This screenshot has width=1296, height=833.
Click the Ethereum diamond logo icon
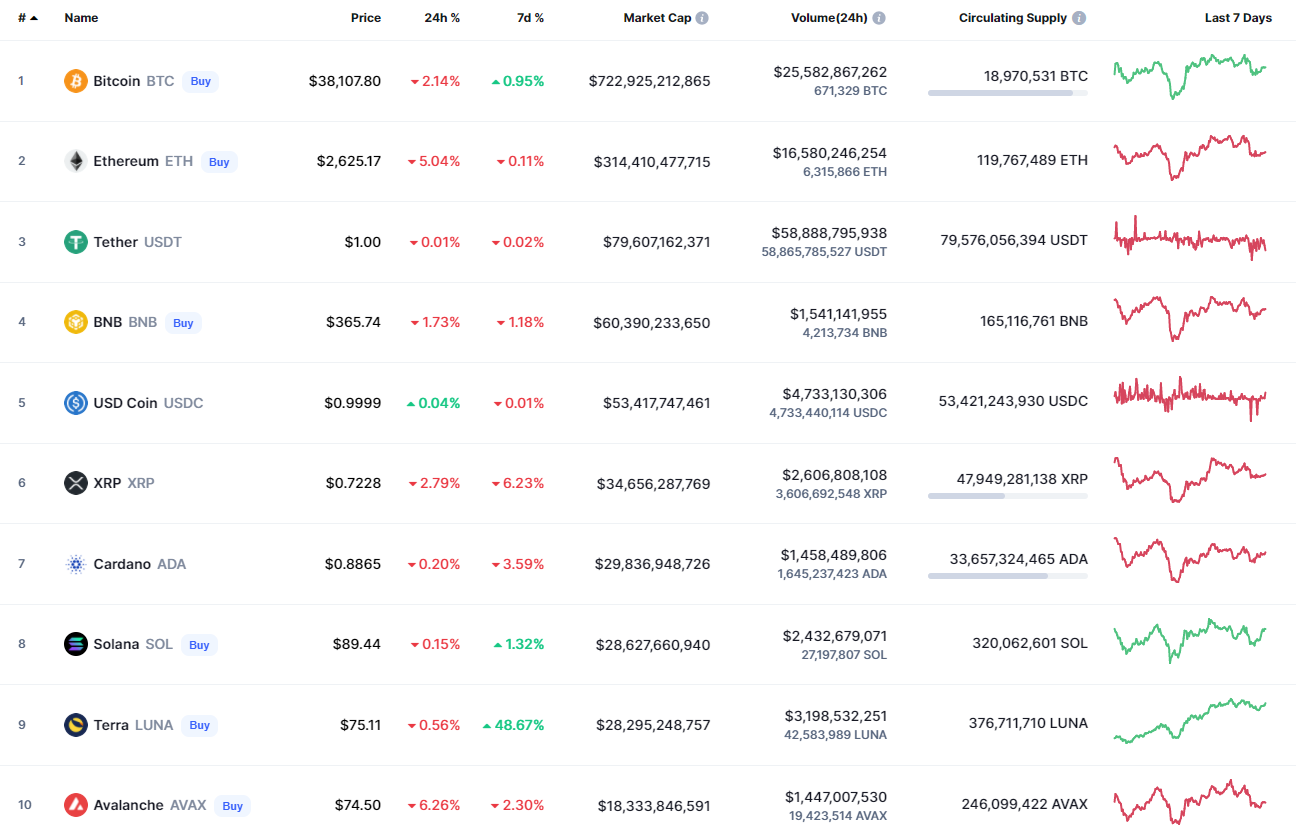76,161
